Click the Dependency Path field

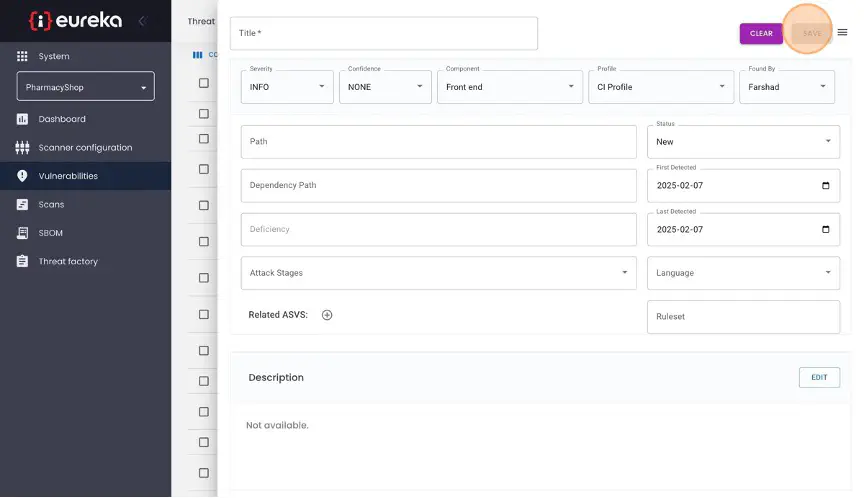click(438, 186)
